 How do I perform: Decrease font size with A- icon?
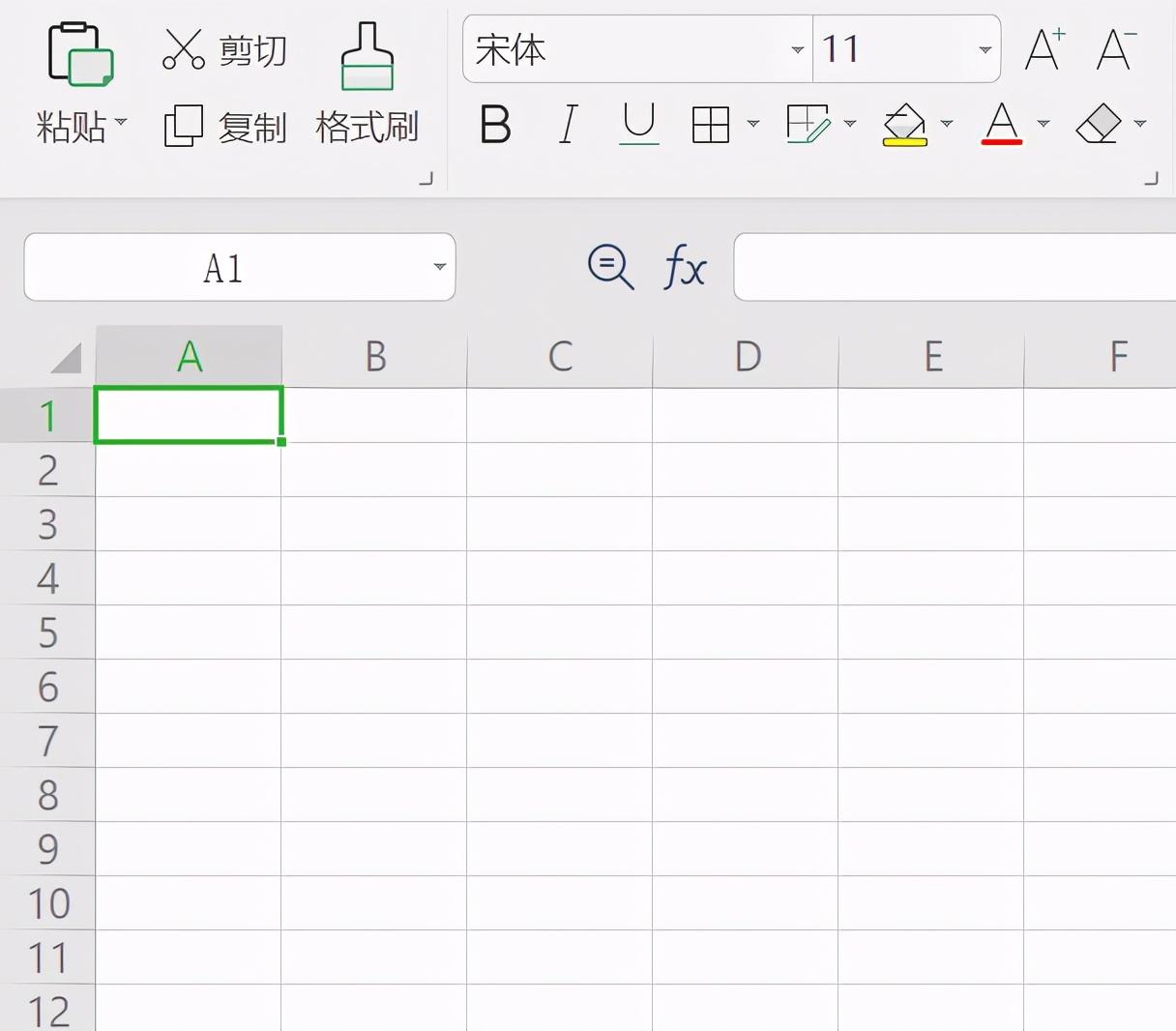(x=1116, y=49)
